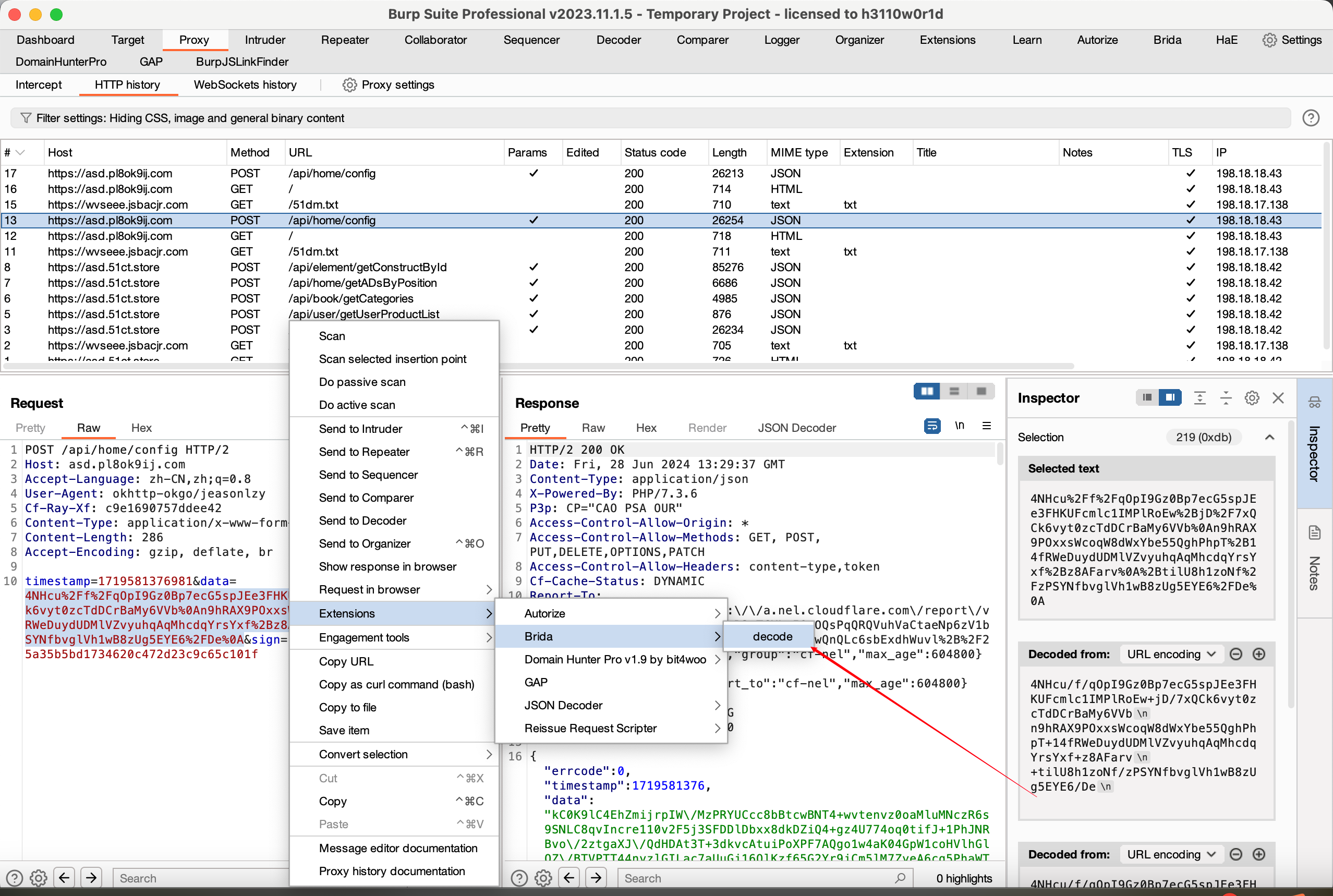Switch response layout to side-by-side view
This screenshot has width=1333, height=896.
[x=927, y=392]
